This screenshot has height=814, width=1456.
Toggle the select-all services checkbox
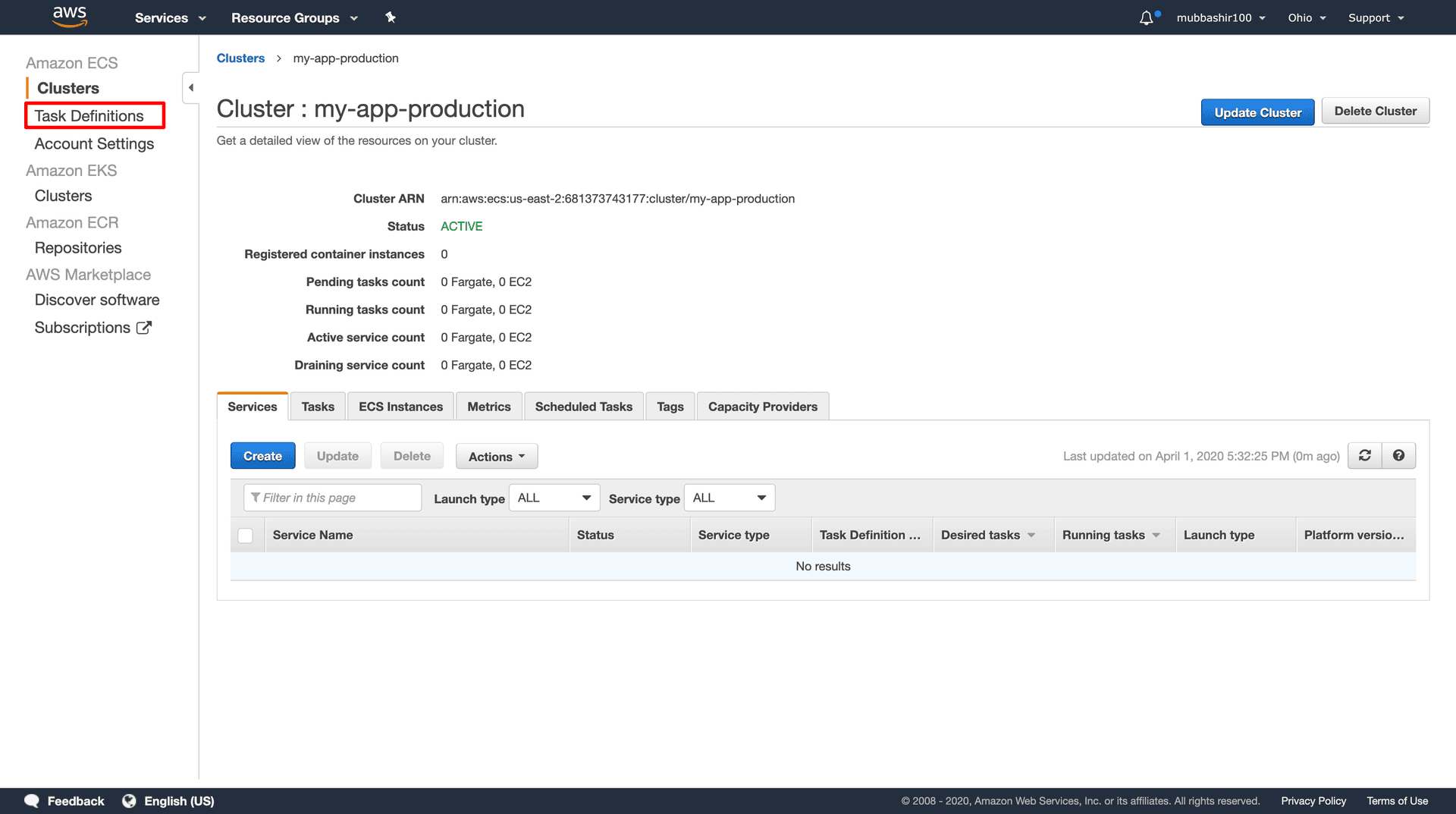point(245,536)
